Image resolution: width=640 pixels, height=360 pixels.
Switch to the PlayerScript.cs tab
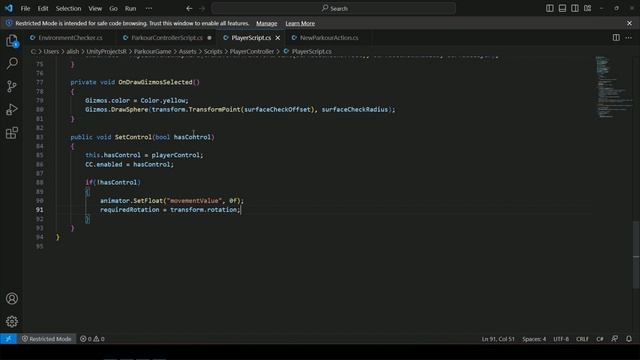tap(251, 38)
